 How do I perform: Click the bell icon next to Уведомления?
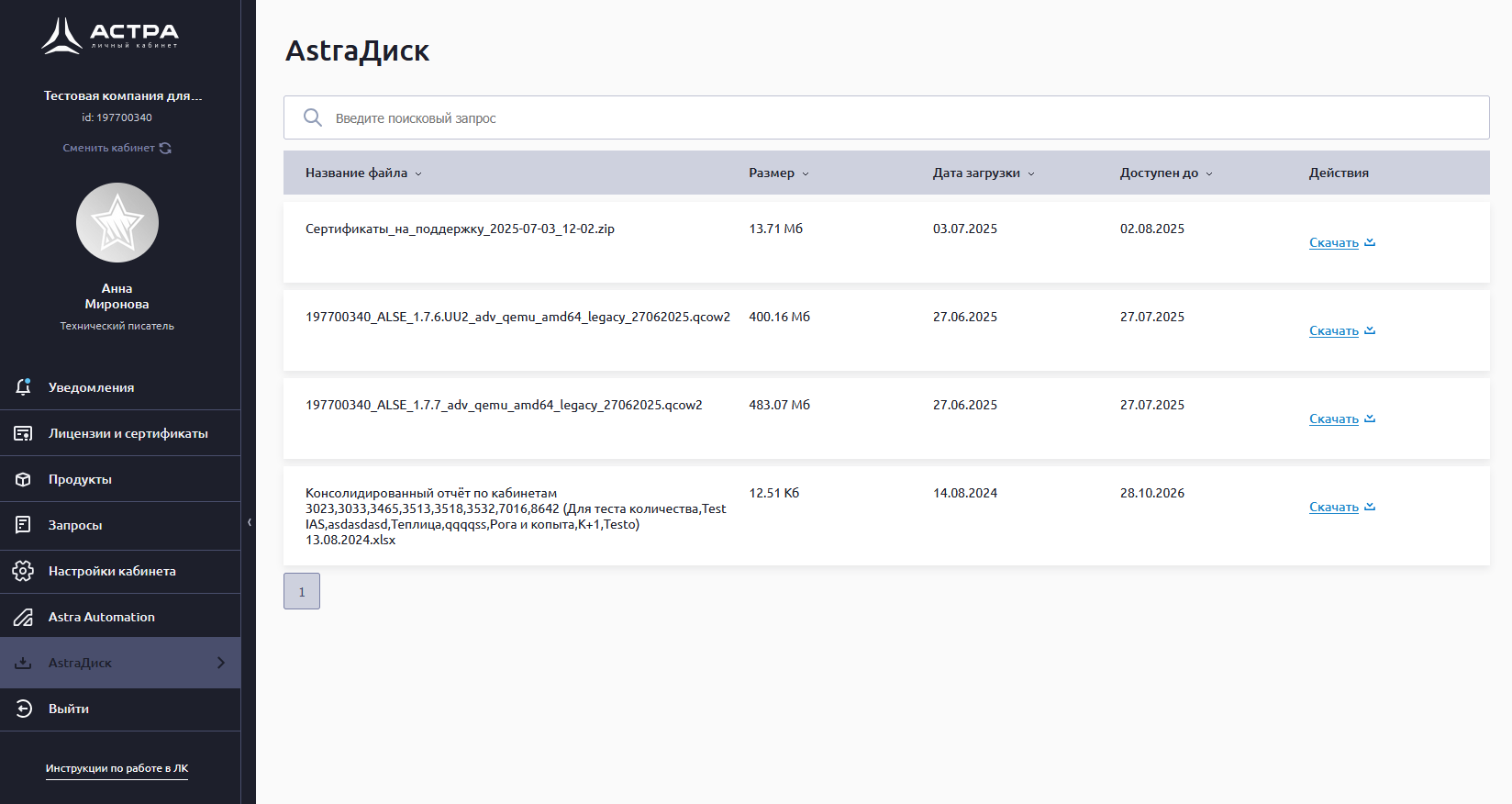[24, 387]
